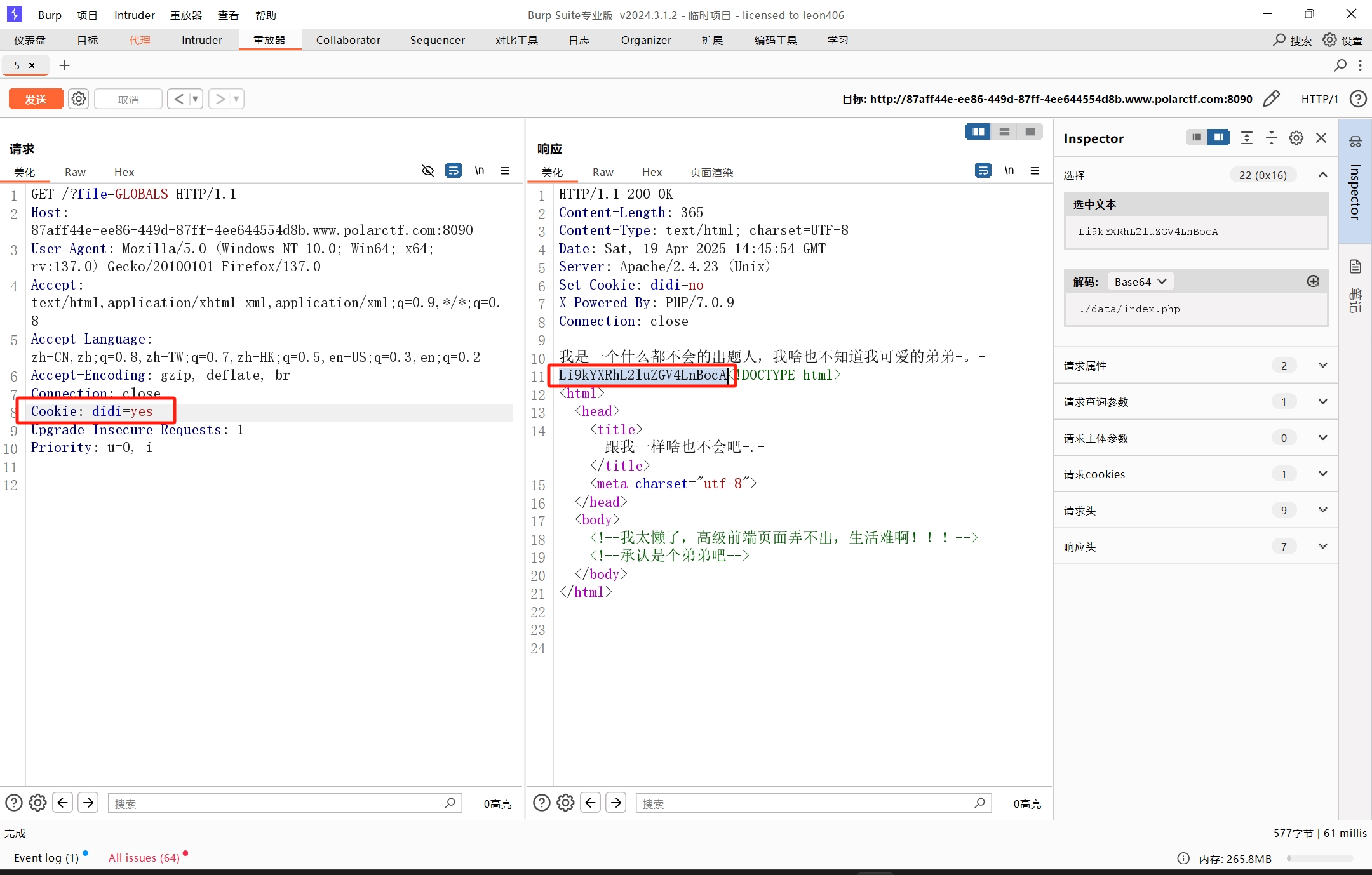This screenshot has width=1372, height=875.
Task: Open Inspector settings gear icon
Action: tap(1296, 138)
